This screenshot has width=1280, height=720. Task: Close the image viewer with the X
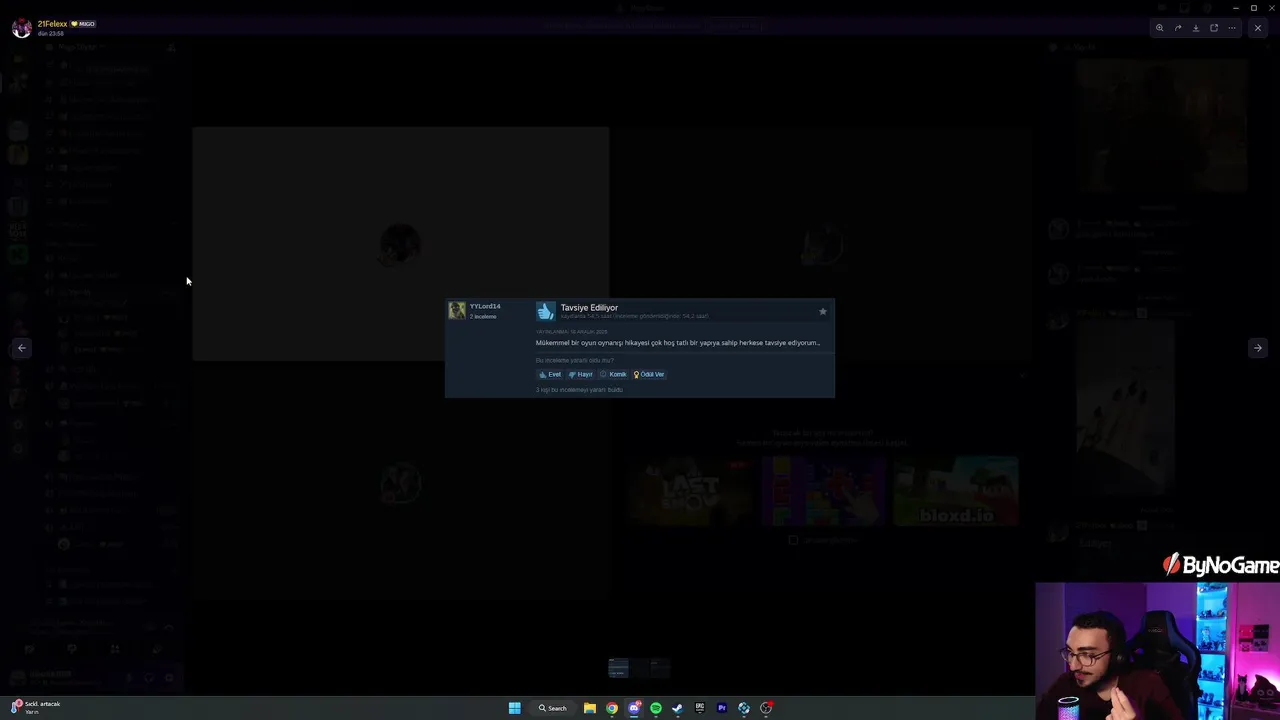pos(1258,28)
